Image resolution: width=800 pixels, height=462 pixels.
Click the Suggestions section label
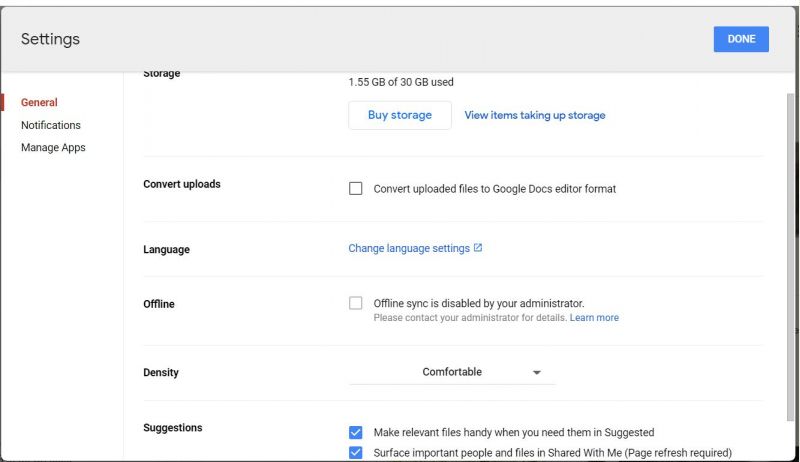tap(172, 428)
